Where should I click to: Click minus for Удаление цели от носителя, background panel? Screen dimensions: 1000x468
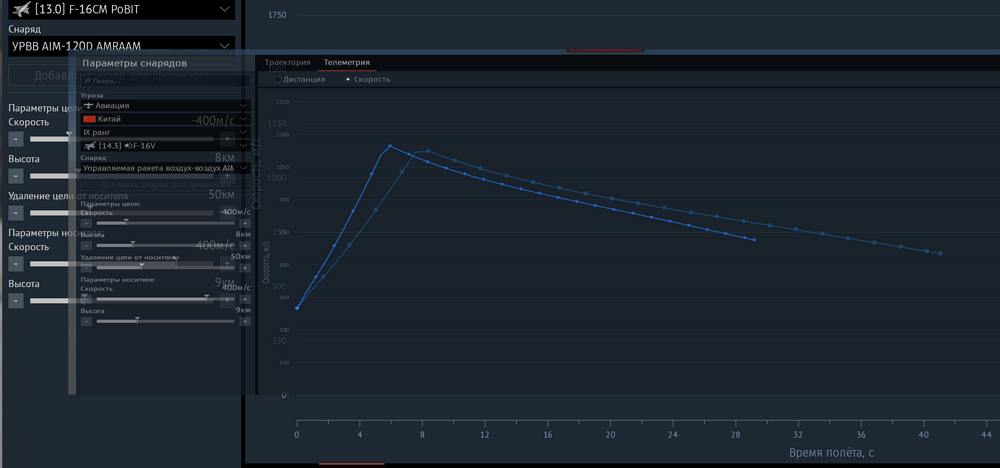[17, 213]
